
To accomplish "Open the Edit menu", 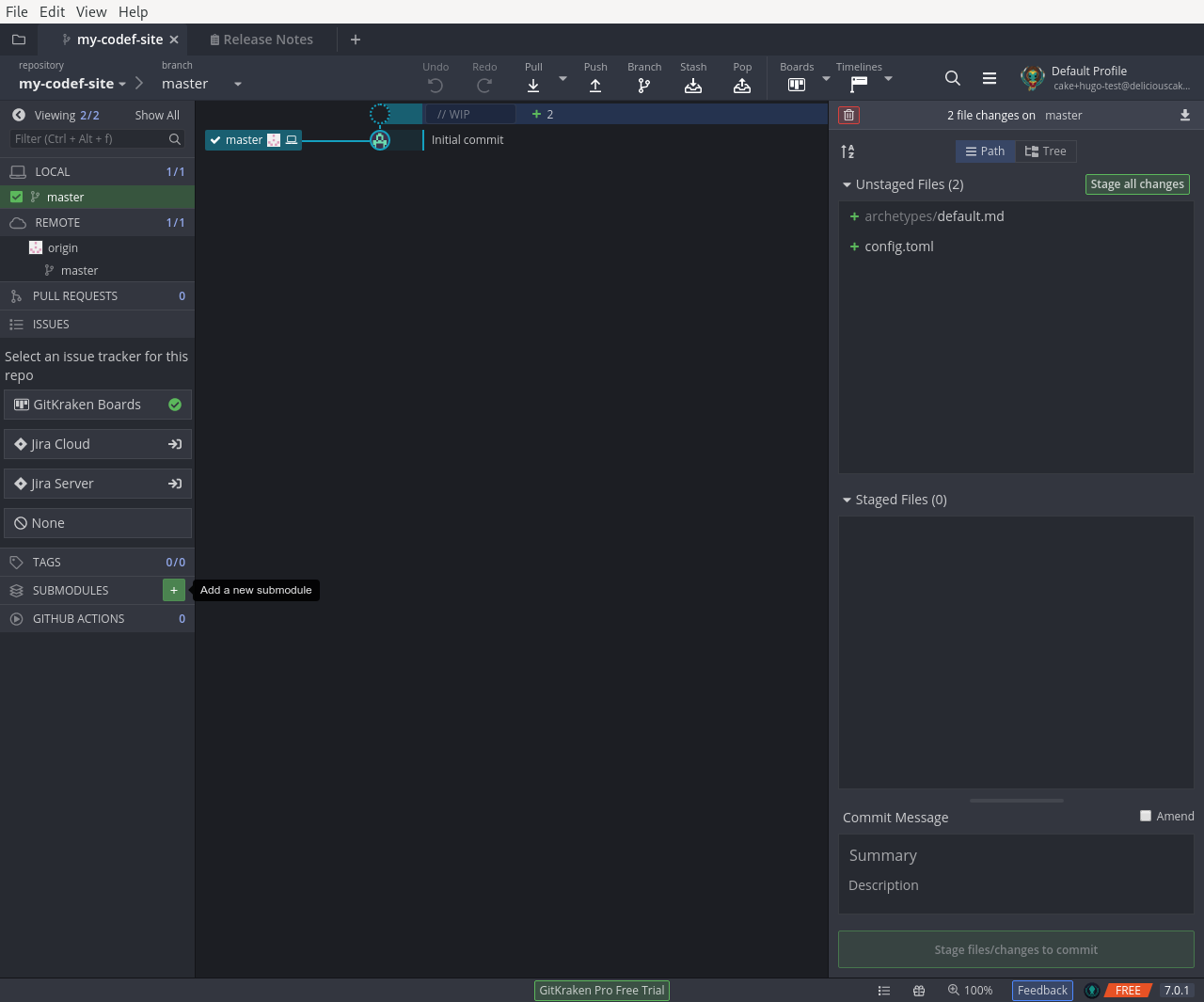I will [52, 11].
